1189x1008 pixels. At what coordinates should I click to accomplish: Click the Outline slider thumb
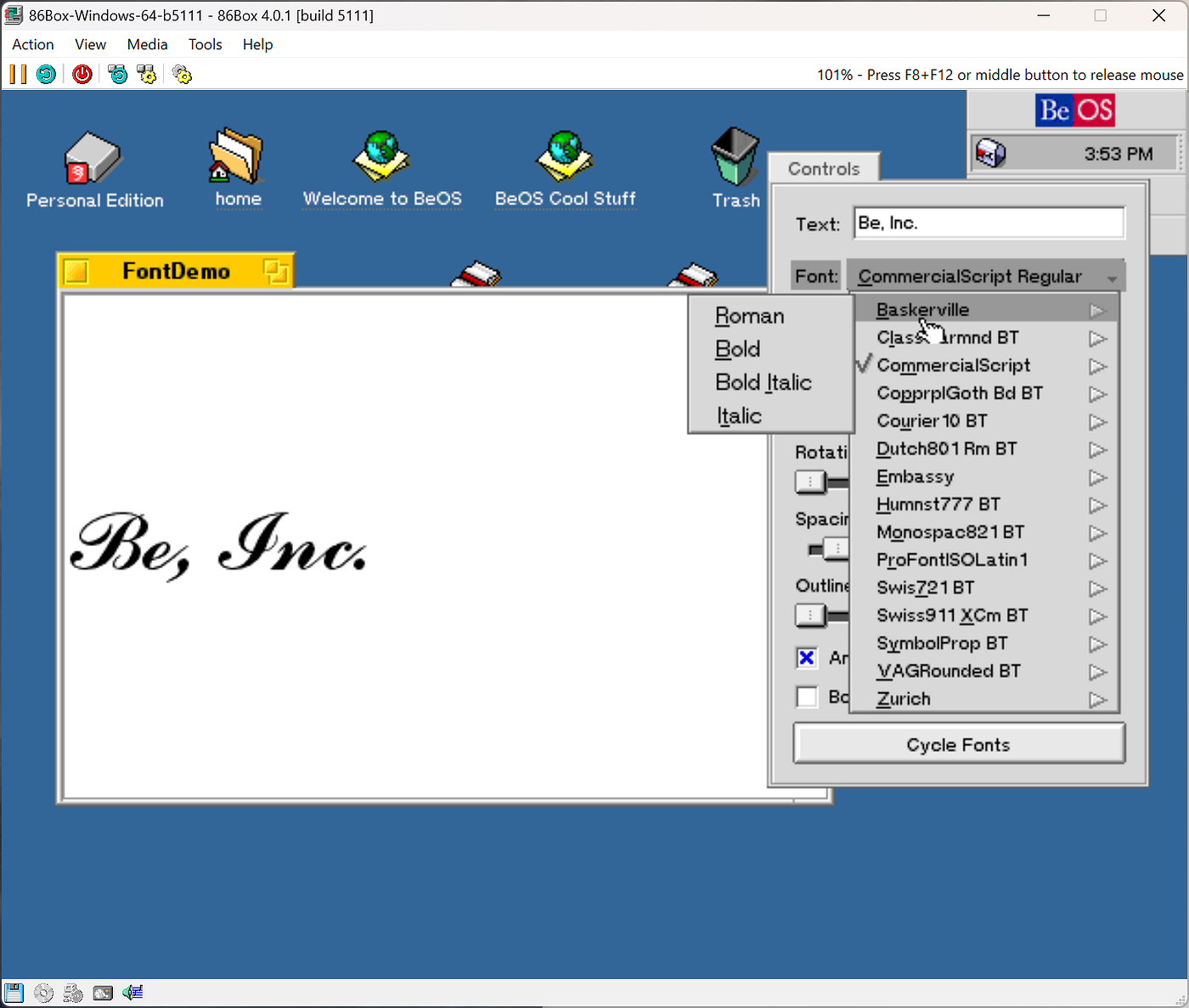(x=810, y=615)
